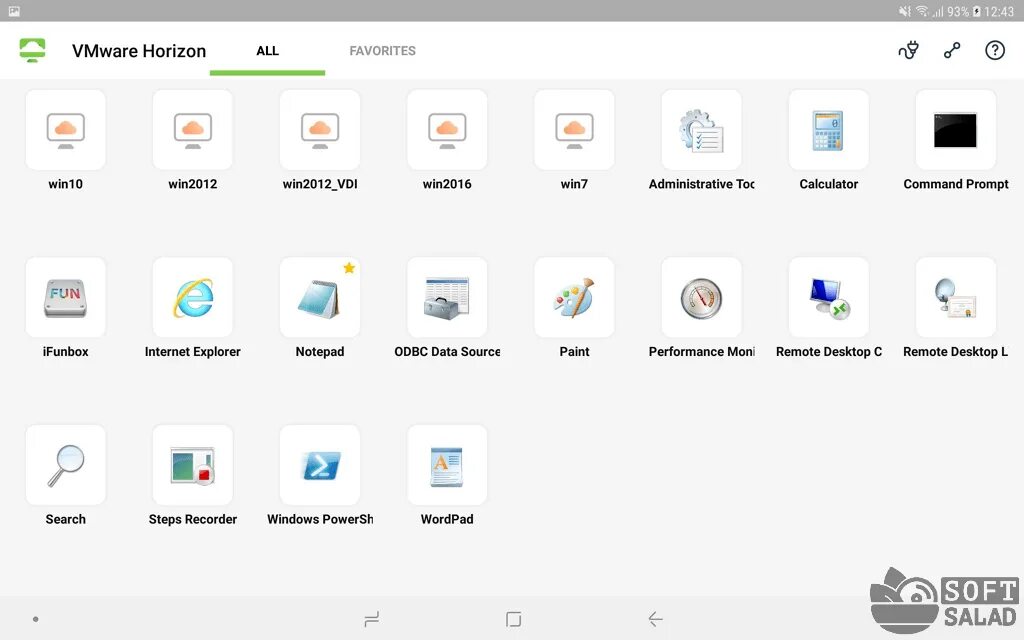Click the "Steps Recorder" label text
The height and width of the screenshot is (640, 1024).
[193, 520]
